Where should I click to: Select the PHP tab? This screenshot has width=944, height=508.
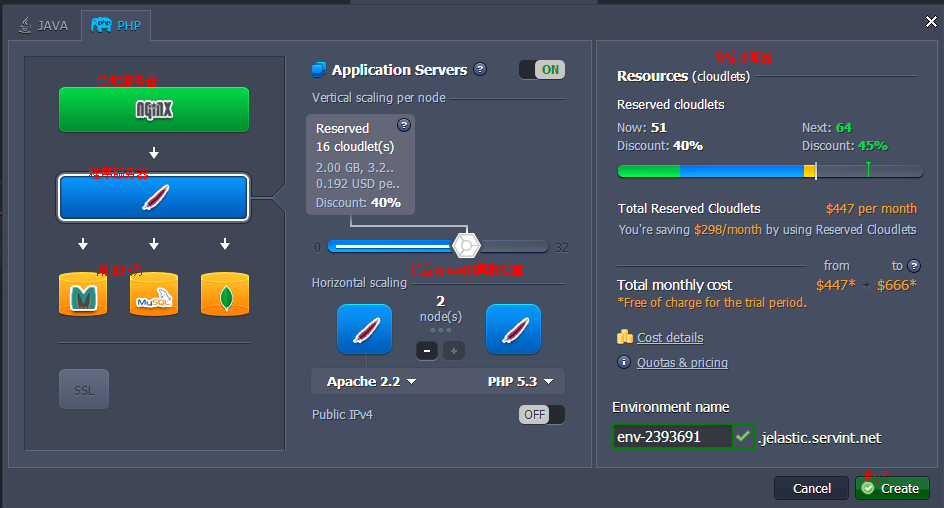(117, 25)
